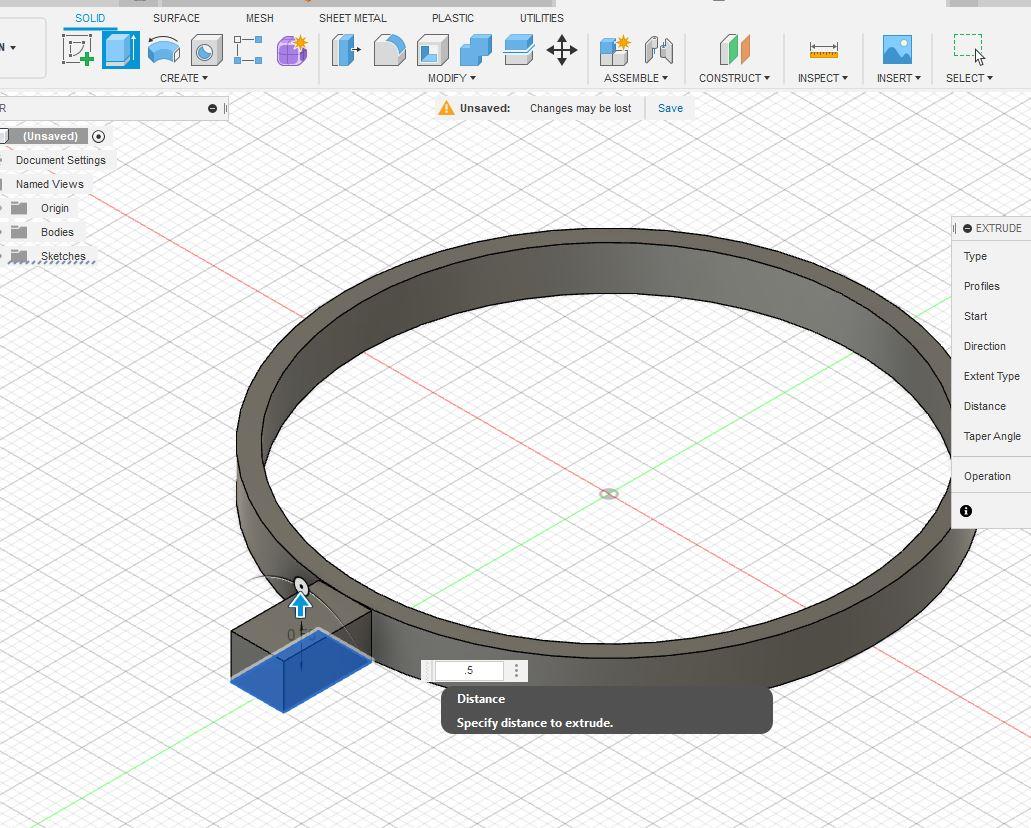Switch to the Sheet Metal tab
The width and height of the screenshot is (1031, 828).
tap(353, 18)
